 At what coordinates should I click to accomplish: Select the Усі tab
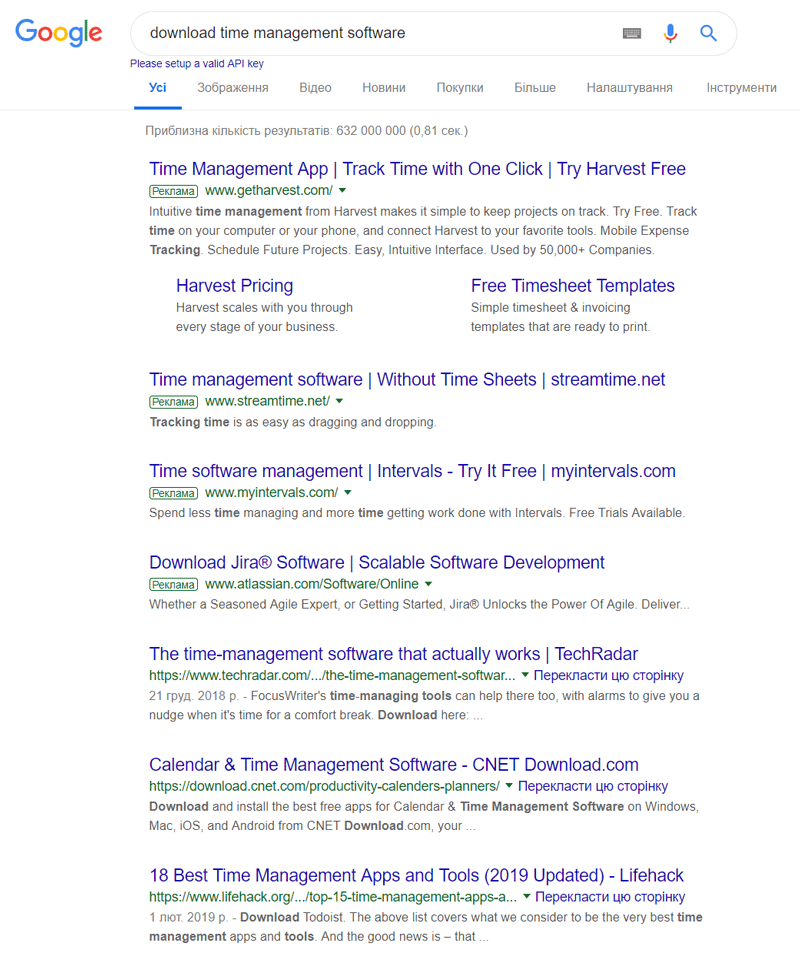[x=158, y=88]
